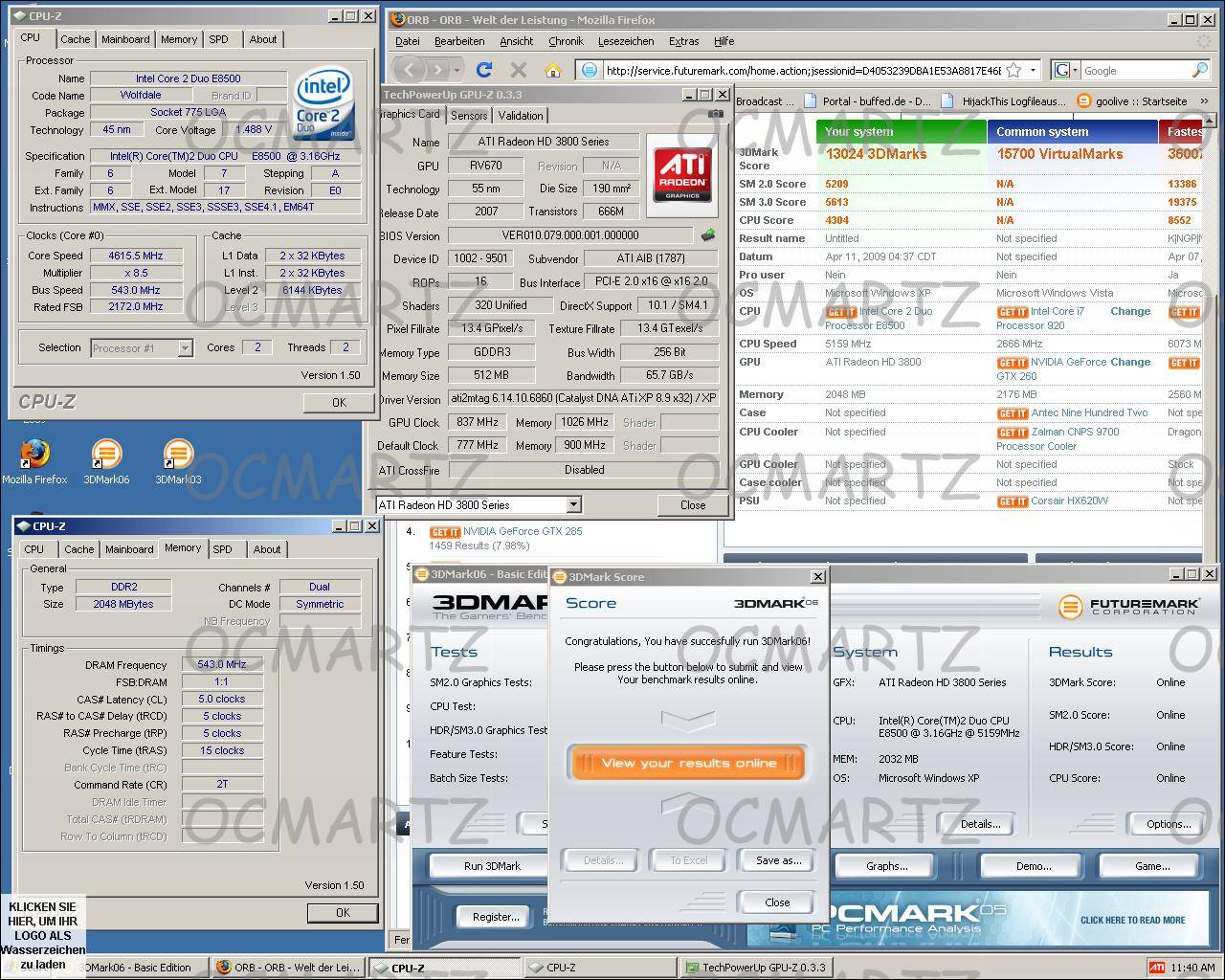Switch to the Cache tab in the upper CPU-Z window
1225x980 pixels.
(x=76, y=39)
